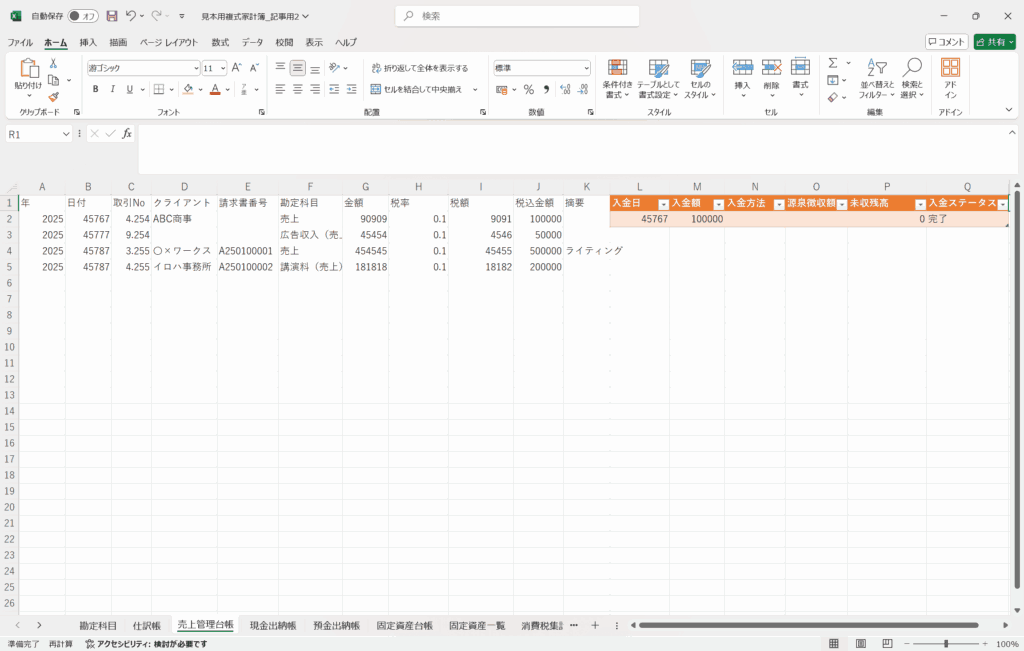
Task: Click the Decrease Indent icon
Action: (x=334, y=89)
